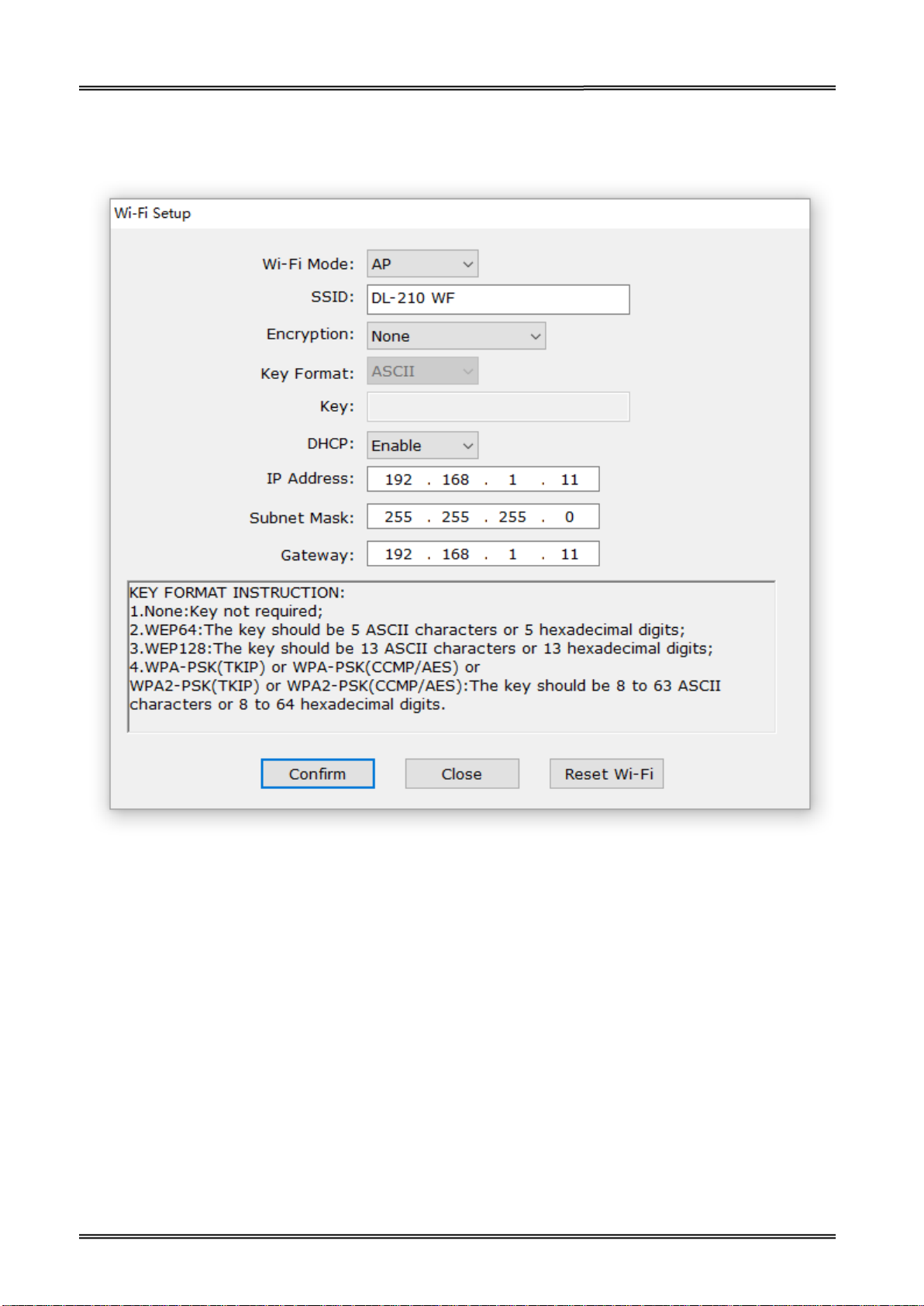The height and width of the screenshot is (1306, 924).
Task: Click the SSID field containing DL-210 WF
Action: [x=498, y=299]
